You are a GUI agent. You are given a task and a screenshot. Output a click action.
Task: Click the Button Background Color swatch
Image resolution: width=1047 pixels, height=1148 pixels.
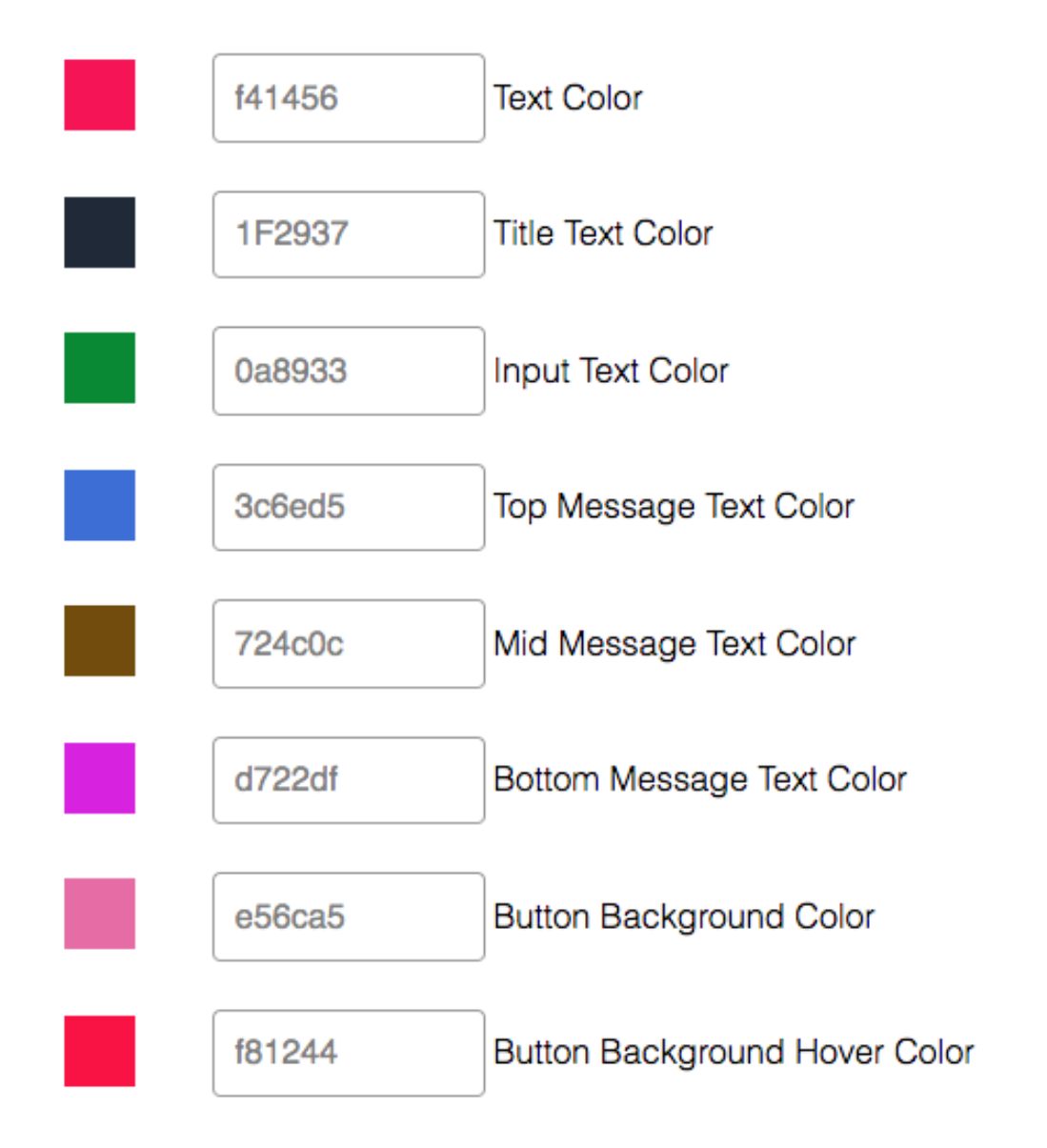[99, 914]
